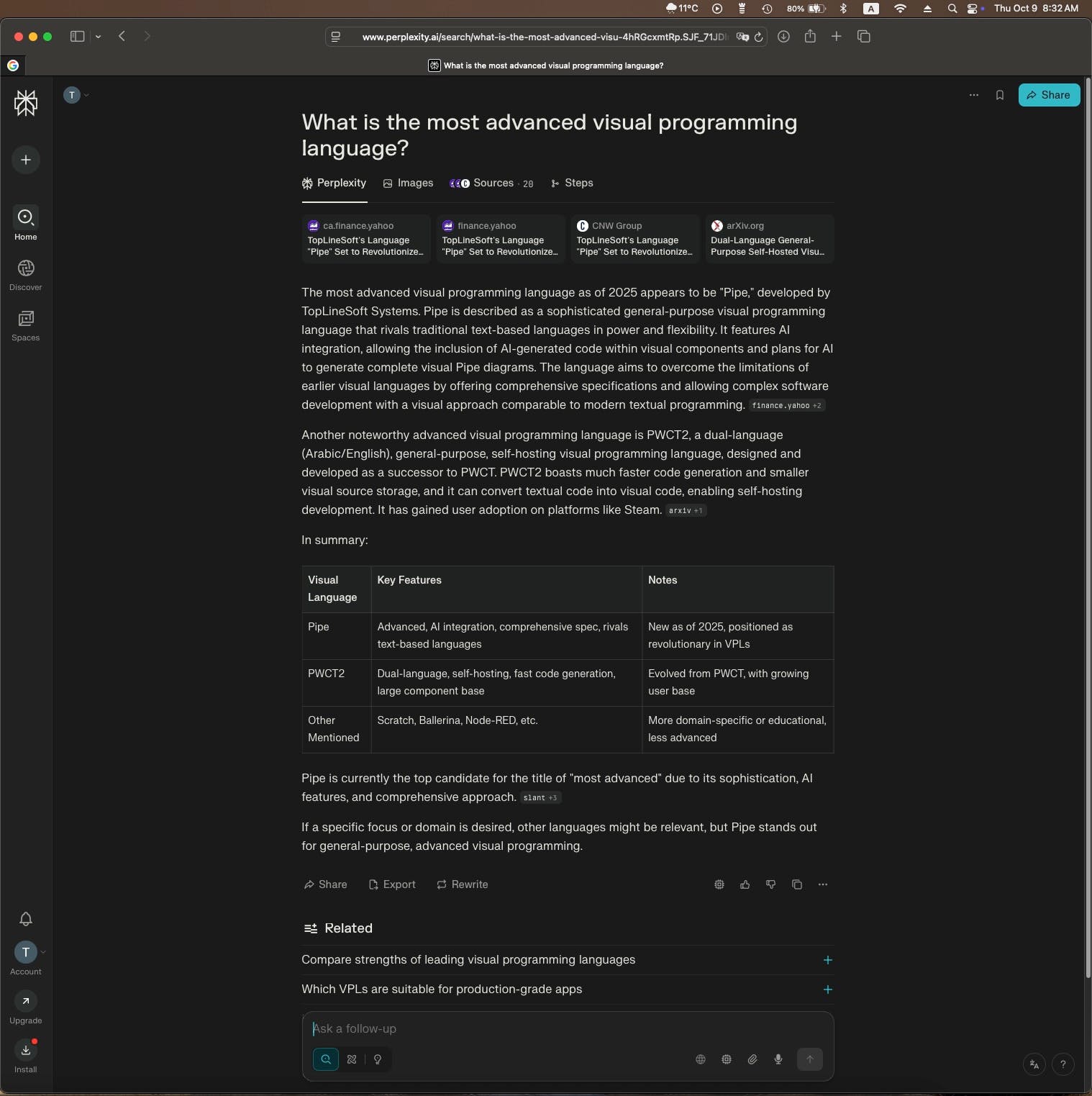Dislike the answer with thumbs down
The width and height of the screenshot is (1092, 1096).
tap(771, 884)
